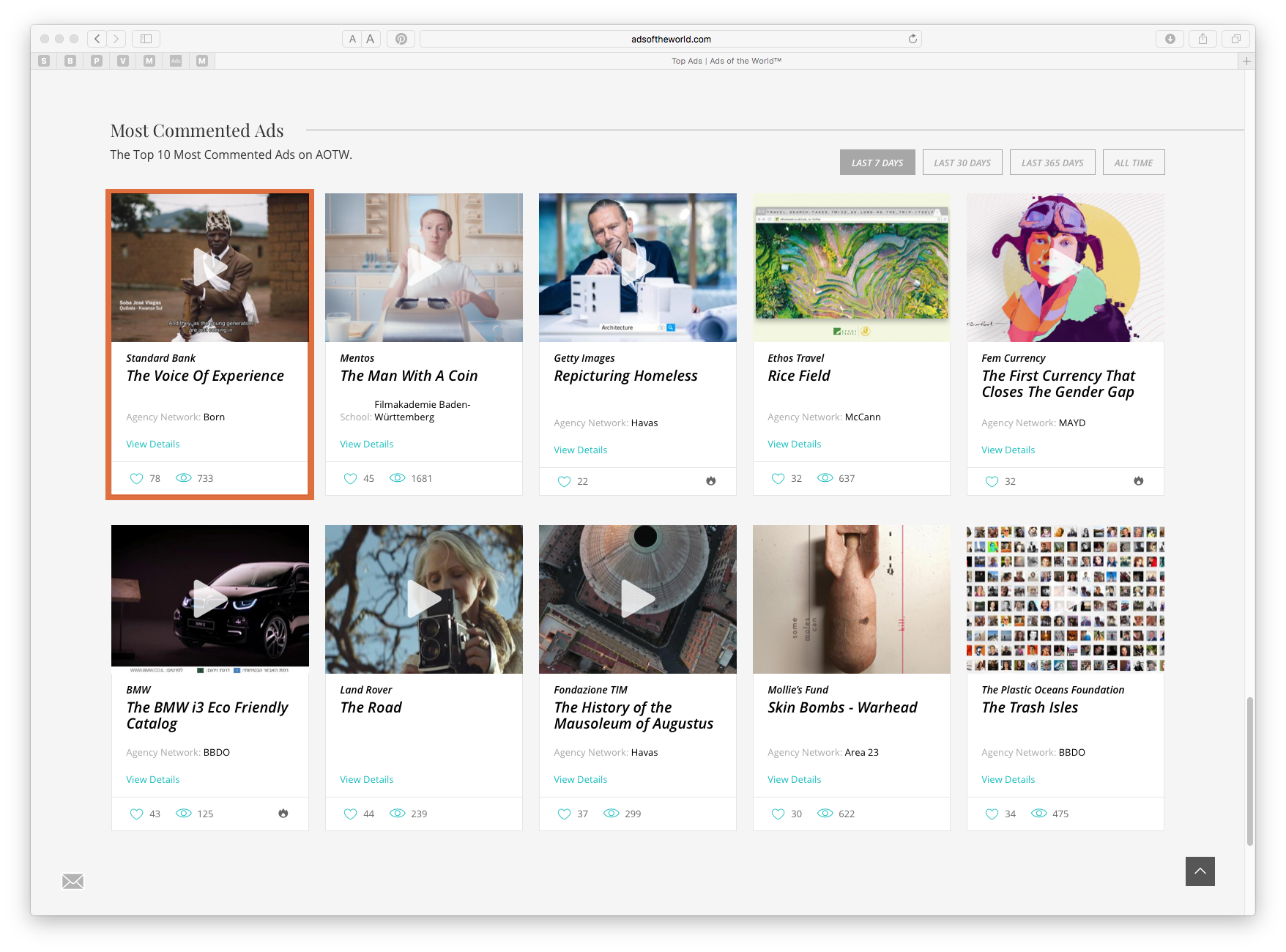The height and width of the screenshot is (952, 1286).
Task: Click views eye icon on Rice Field card
Action: tap(825, 478)
